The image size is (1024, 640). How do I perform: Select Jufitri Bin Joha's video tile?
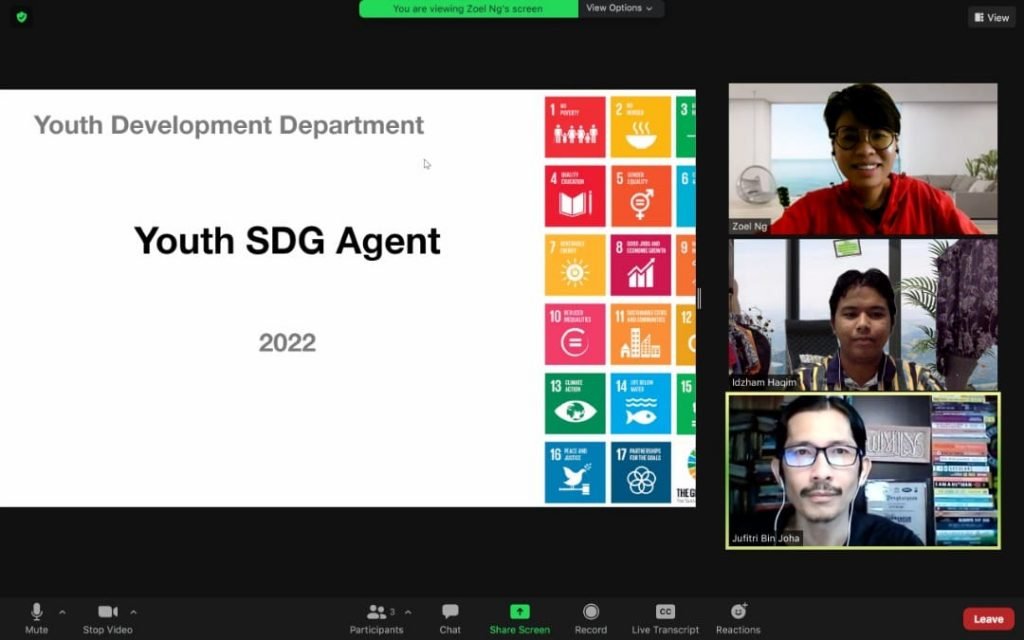(x=862, y=470)
